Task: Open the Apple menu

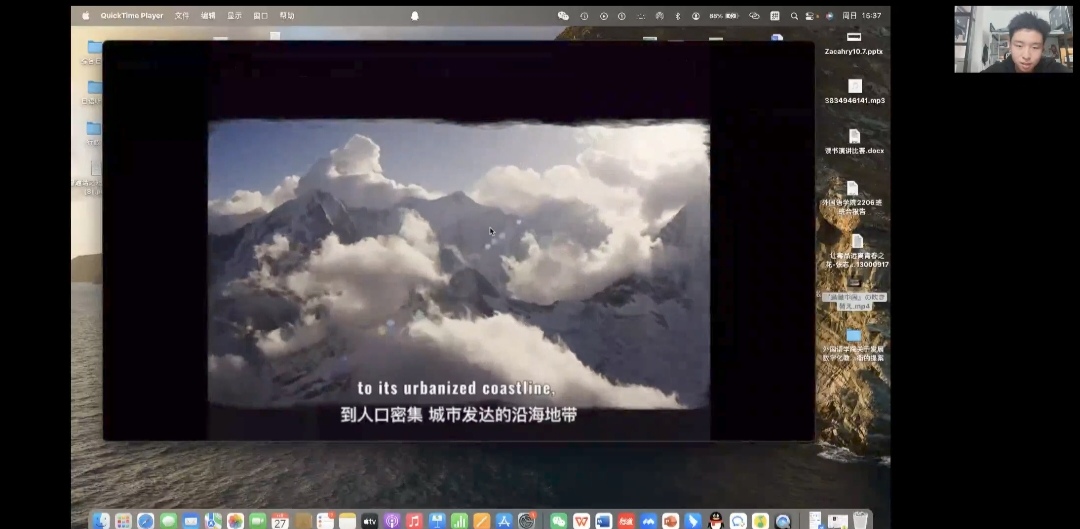Action: click(85, 16)
